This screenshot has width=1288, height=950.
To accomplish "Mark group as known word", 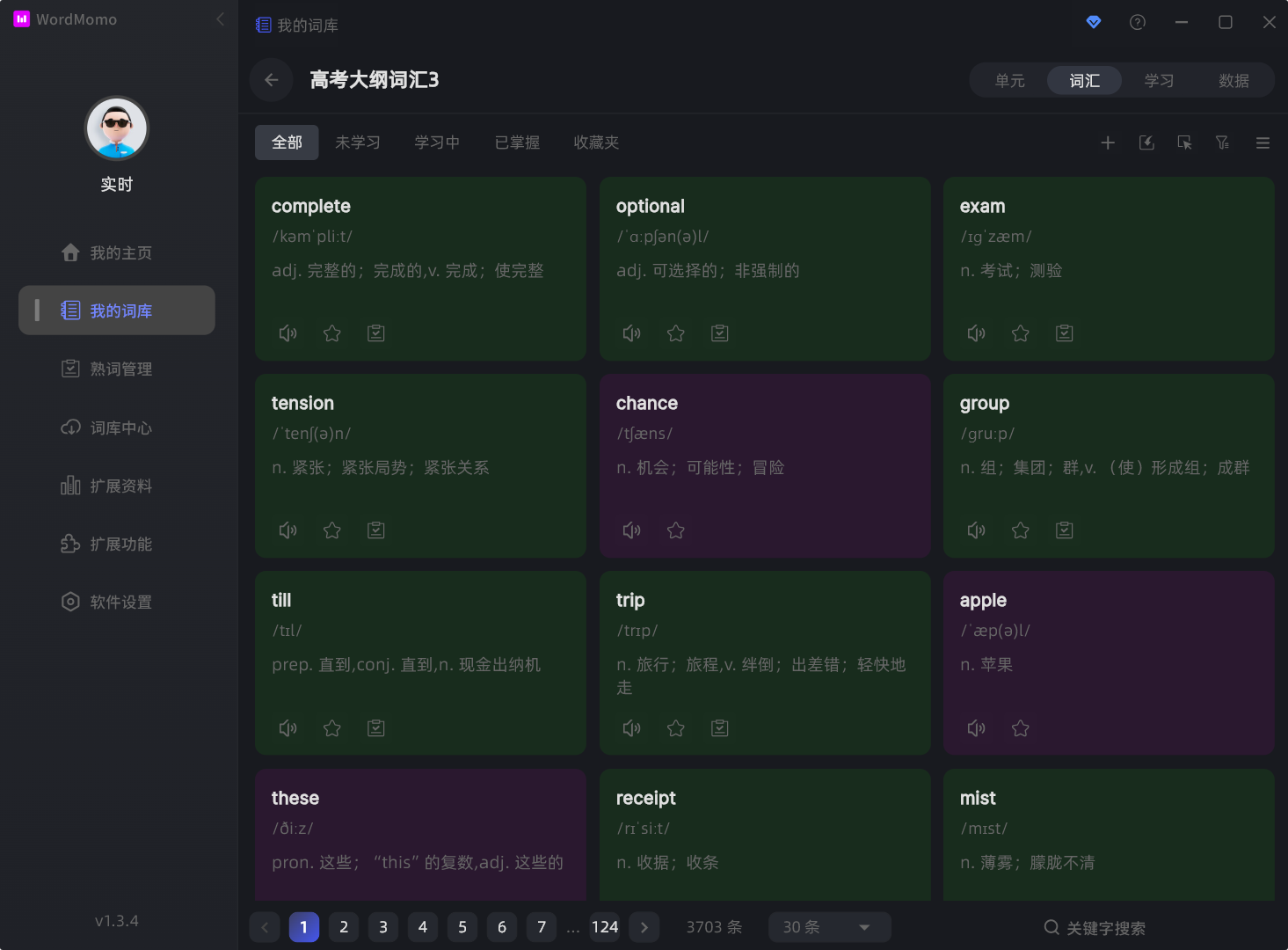I will (1065, 530).
